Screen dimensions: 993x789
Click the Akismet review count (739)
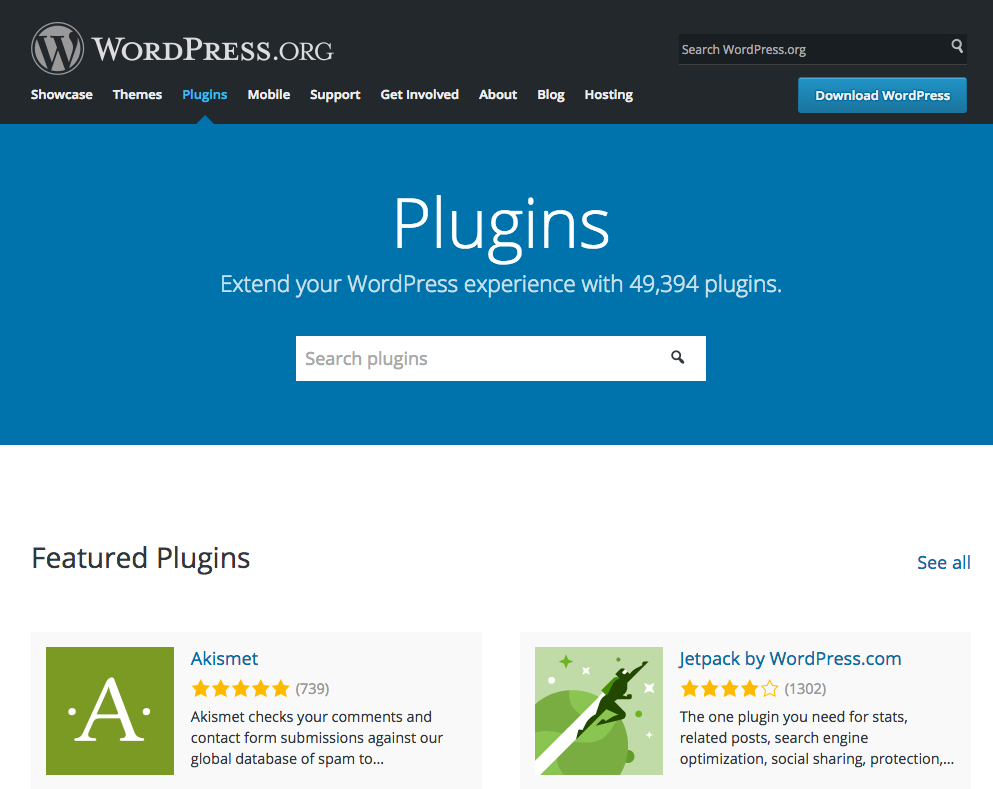click(x=312, y=688)
